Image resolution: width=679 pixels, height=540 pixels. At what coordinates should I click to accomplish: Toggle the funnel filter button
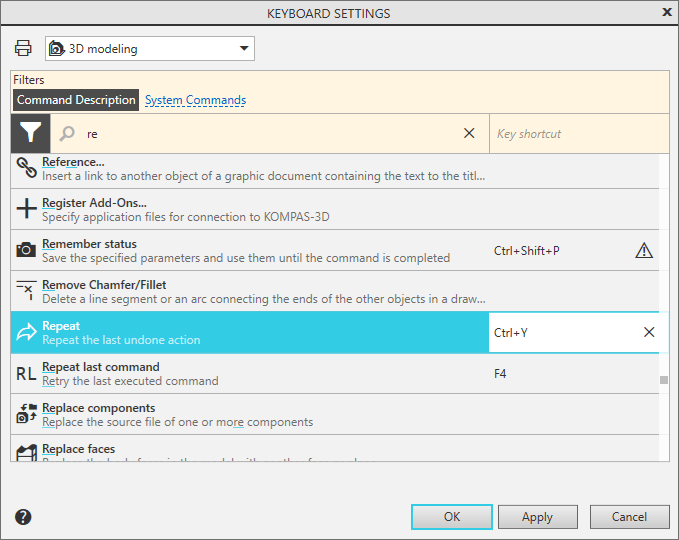click(31, 133)
